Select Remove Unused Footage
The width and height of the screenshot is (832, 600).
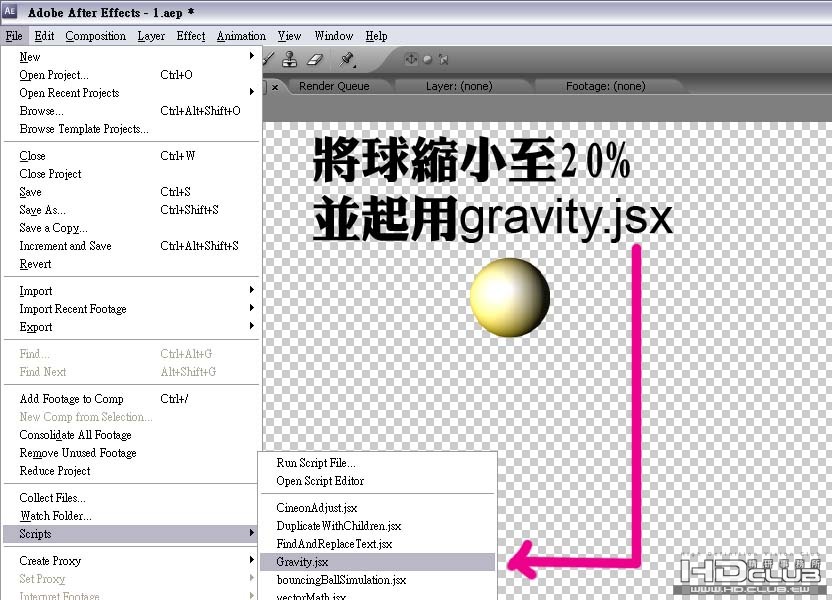click(131, 453)
